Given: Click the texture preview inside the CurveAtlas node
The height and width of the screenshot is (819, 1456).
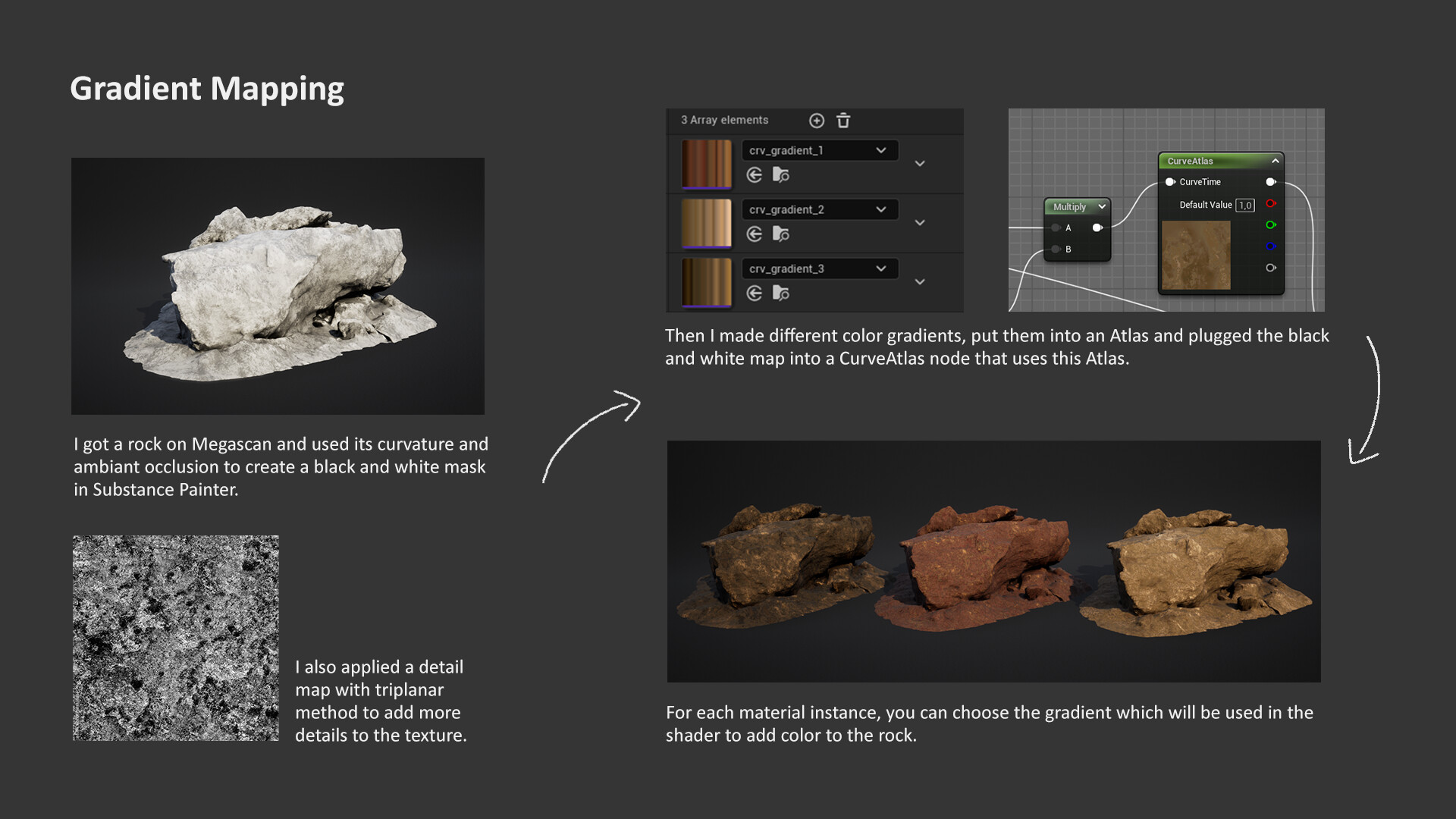Looking at the screenshot, I should [1197, 256].
